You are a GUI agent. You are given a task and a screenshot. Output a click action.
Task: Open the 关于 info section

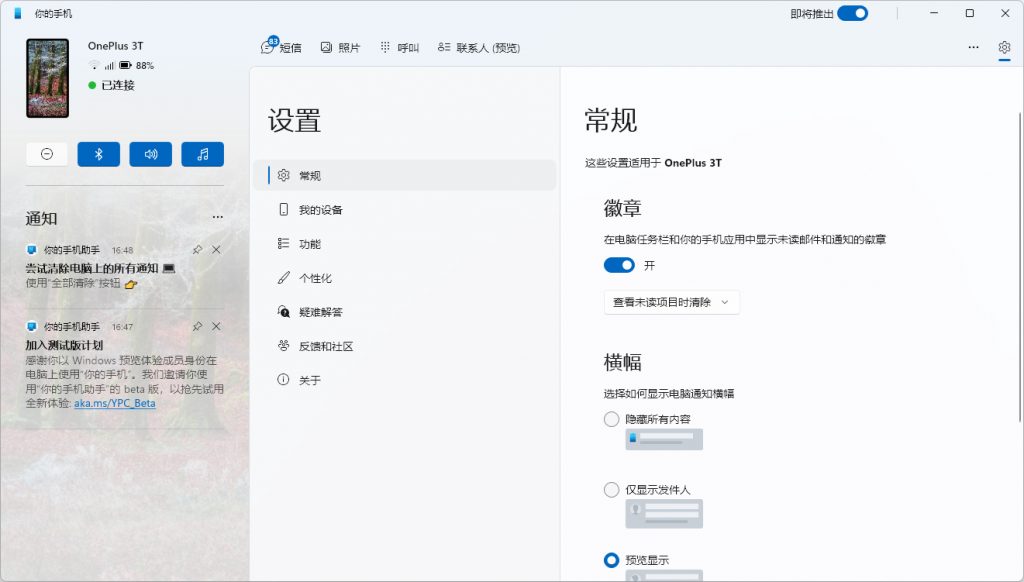tap(308, 379)
